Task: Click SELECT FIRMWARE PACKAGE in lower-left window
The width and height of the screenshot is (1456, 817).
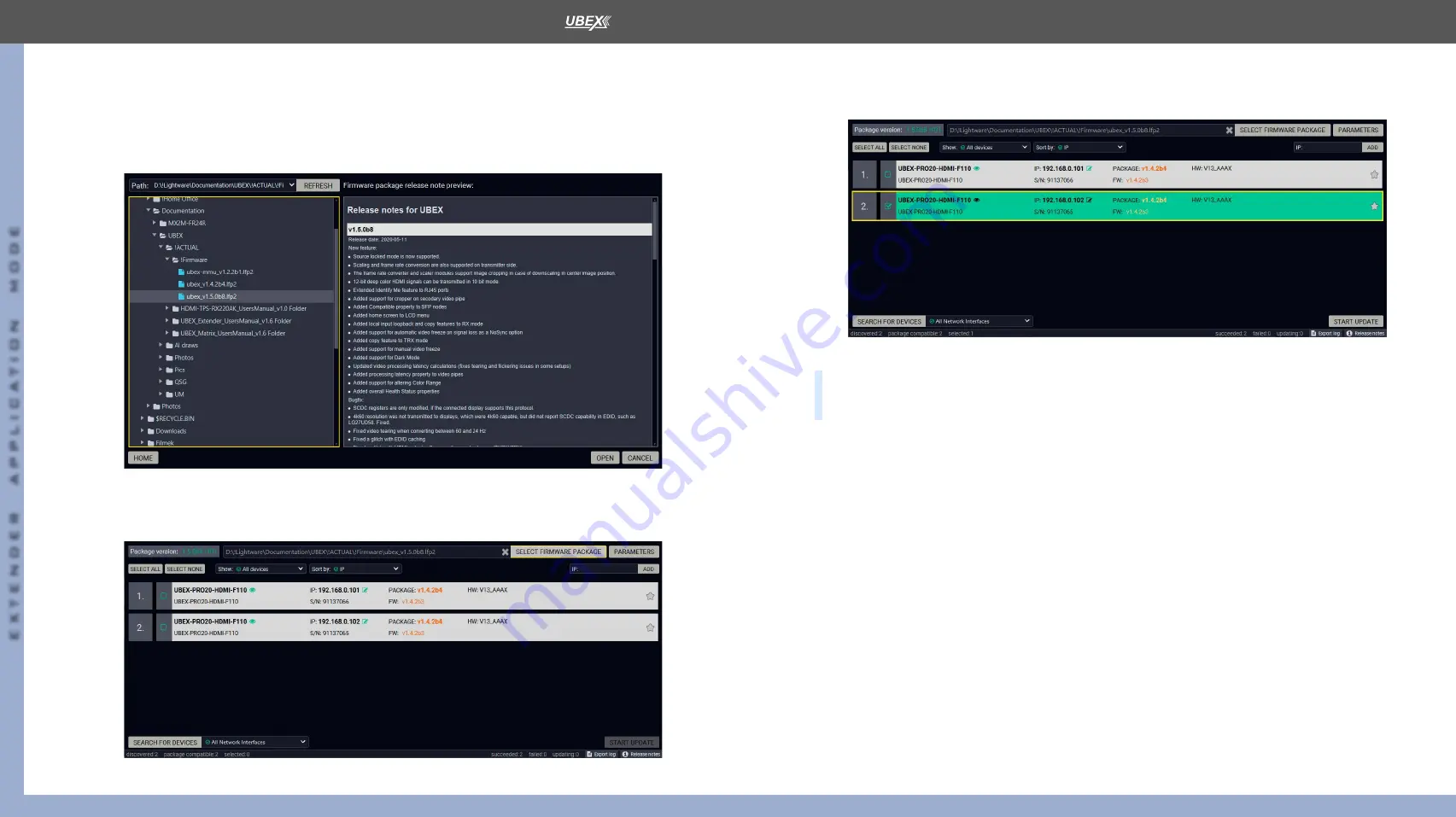Action: coord(558,552)
